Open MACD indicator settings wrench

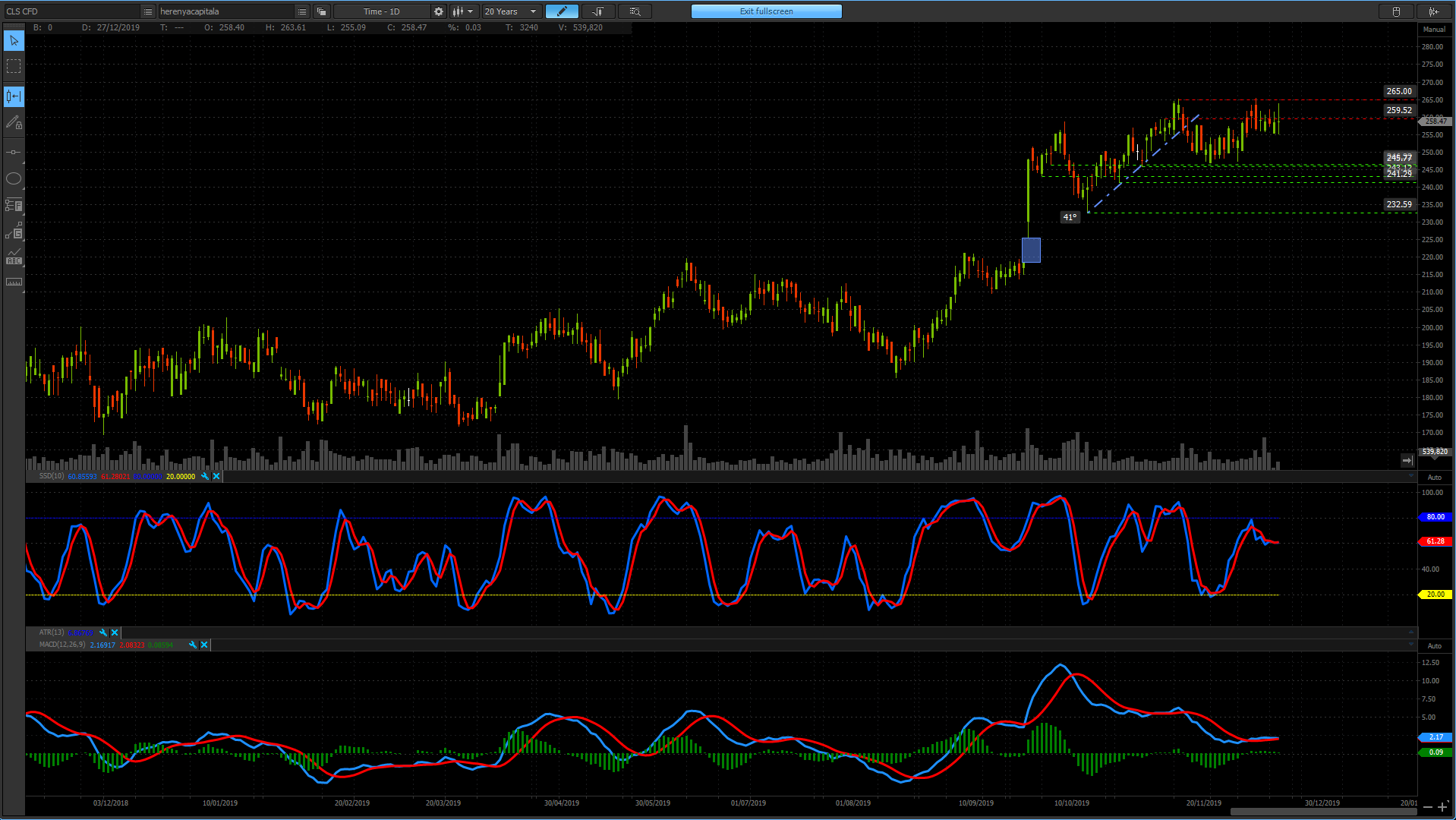click(x=193, y=645)
